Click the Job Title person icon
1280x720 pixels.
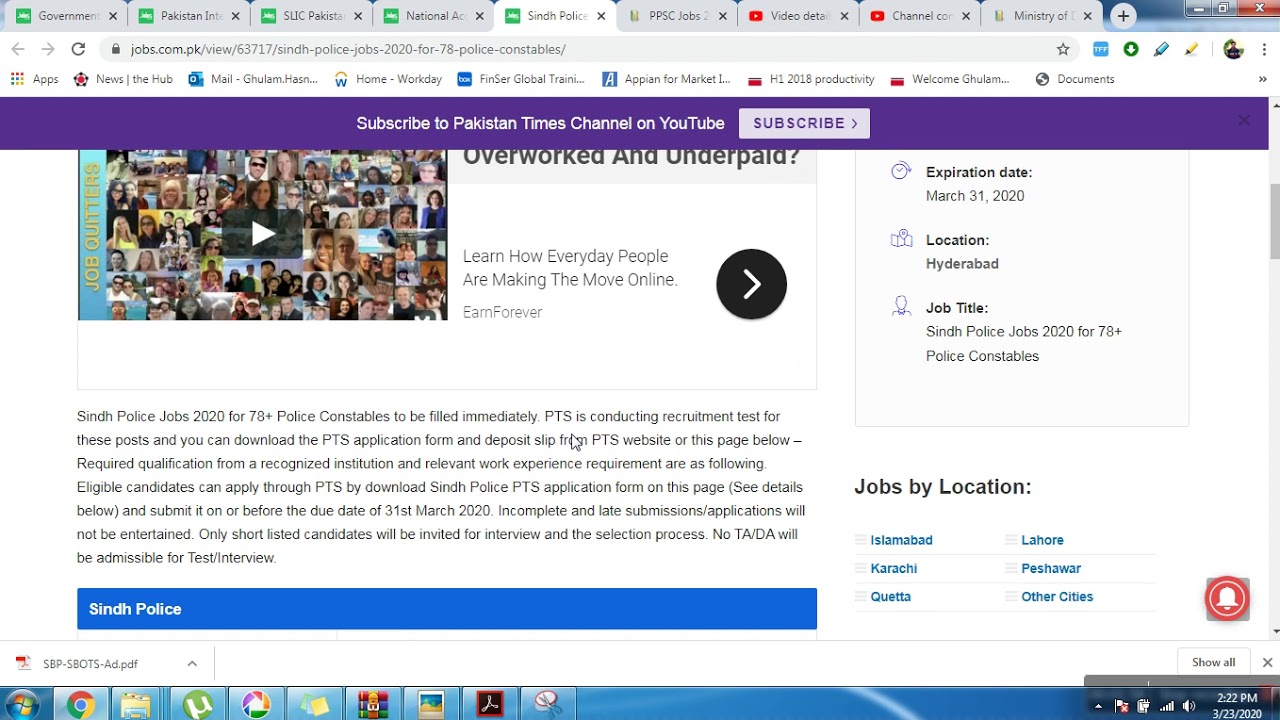[901, 306]
